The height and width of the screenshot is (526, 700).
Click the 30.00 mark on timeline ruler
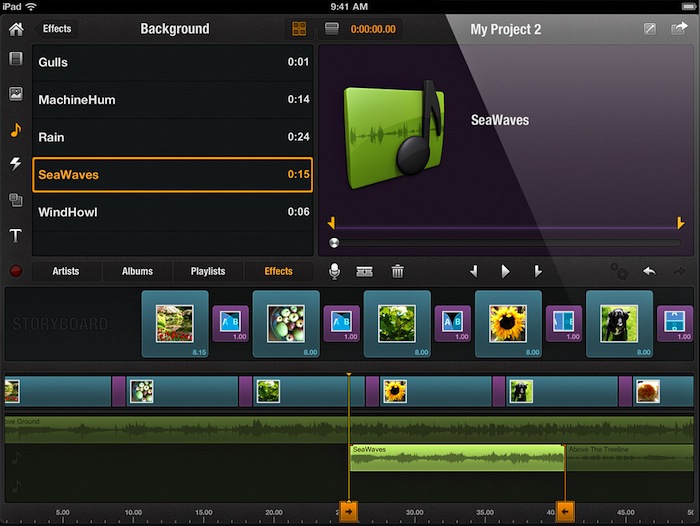click(x=414, y=513)
